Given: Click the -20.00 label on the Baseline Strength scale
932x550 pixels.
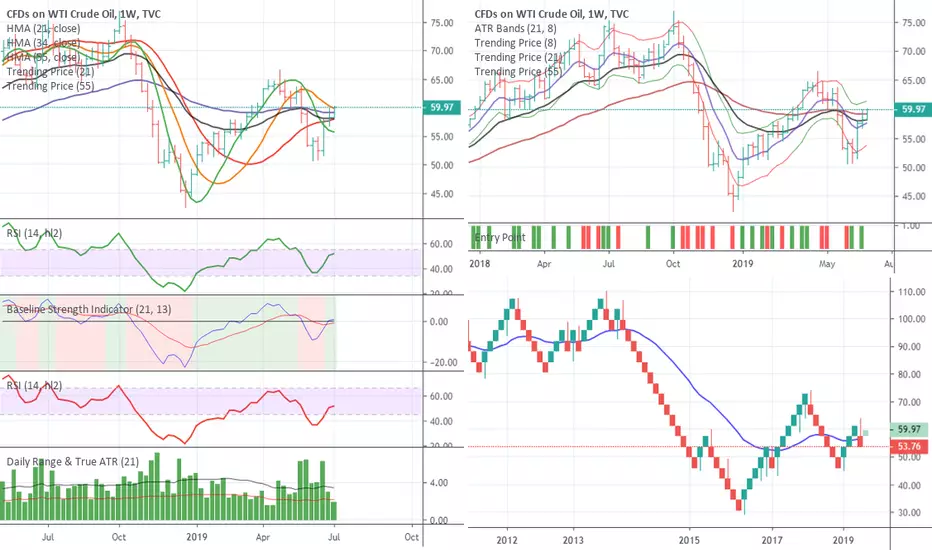Looking at the screenshot, I should pos(443,363).
